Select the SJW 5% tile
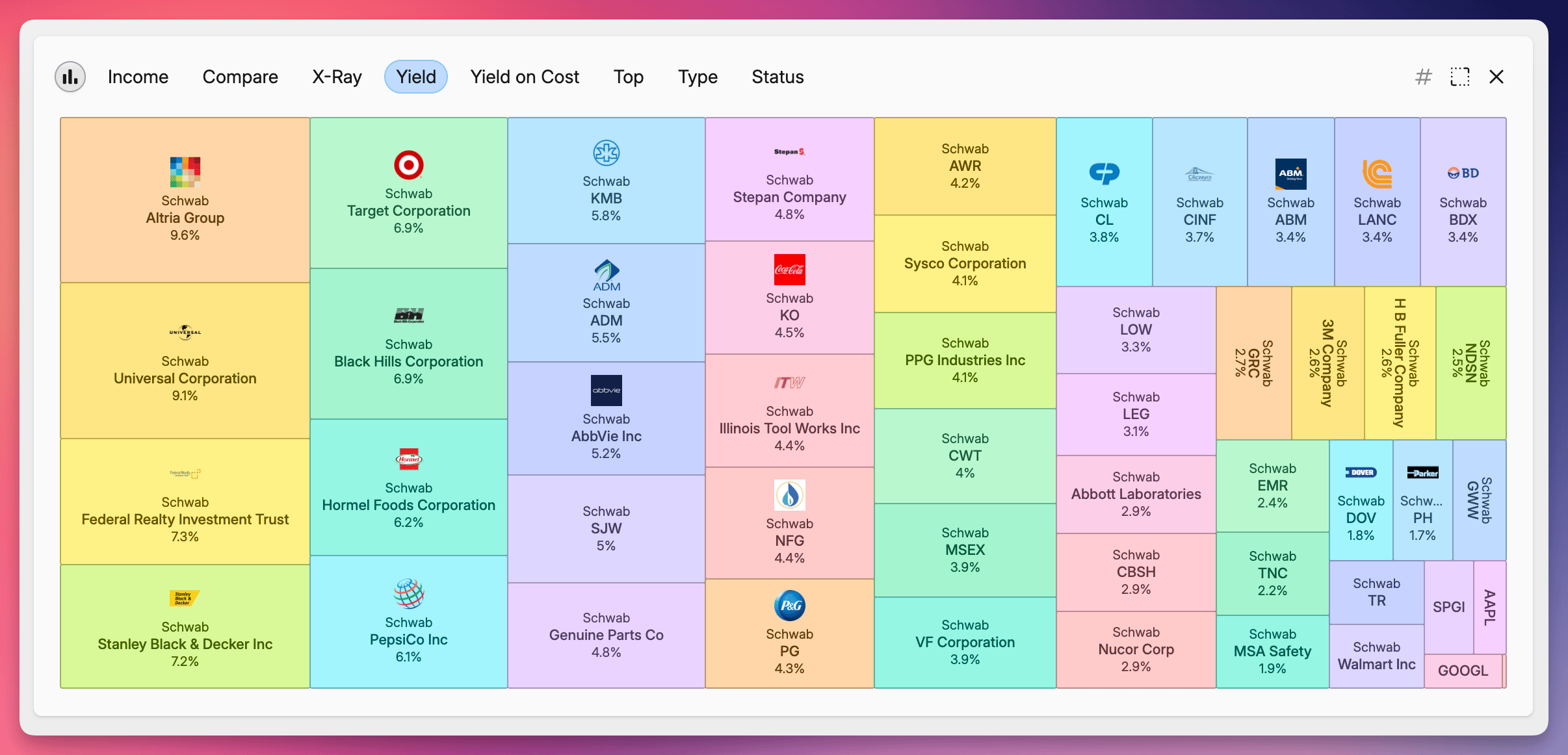Image resolution: width=1568 pixels, height=755 pixels. point(607,529)
